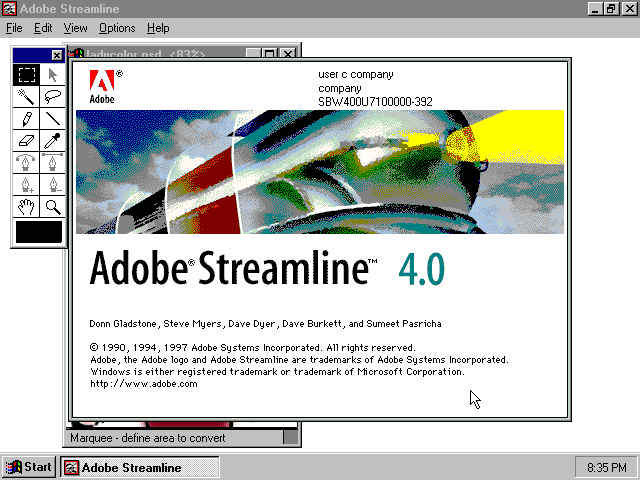Screen dimensions: 640x480
Task: Click the black paint color swatch
Action: pyautogui.click(x=39, y=232)
